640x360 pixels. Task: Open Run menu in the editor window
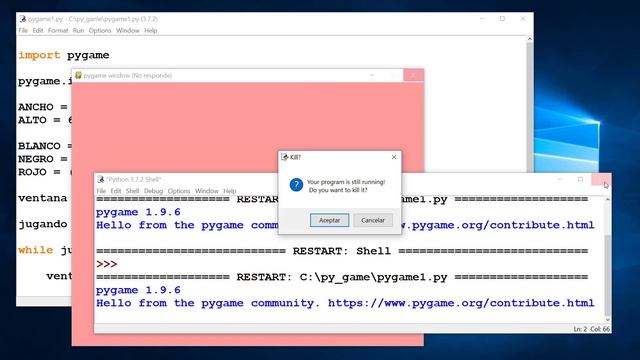tap(78, 31)
